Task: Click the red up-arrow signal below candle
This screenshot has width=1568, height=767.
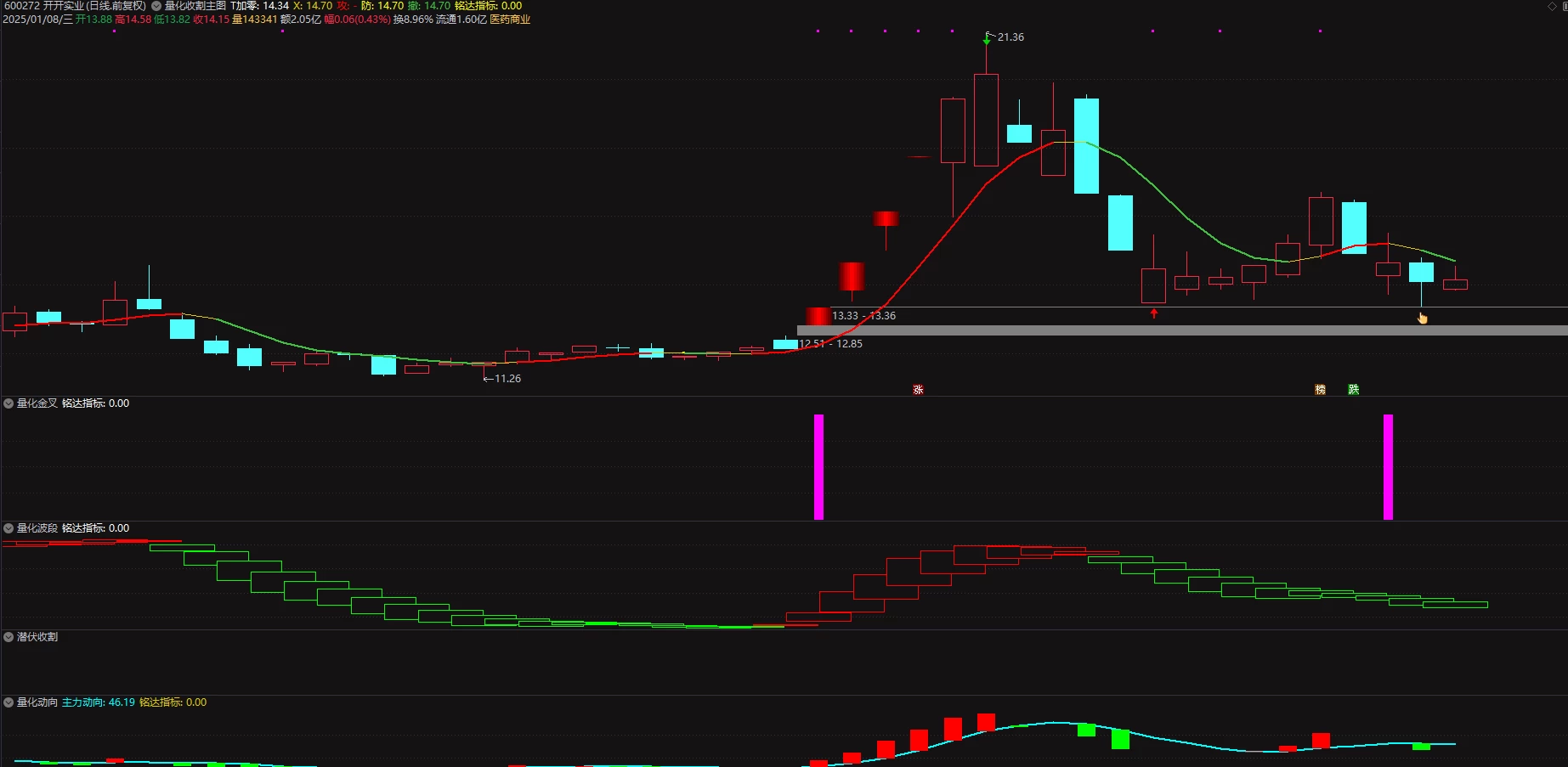Action: [1153, 313]
